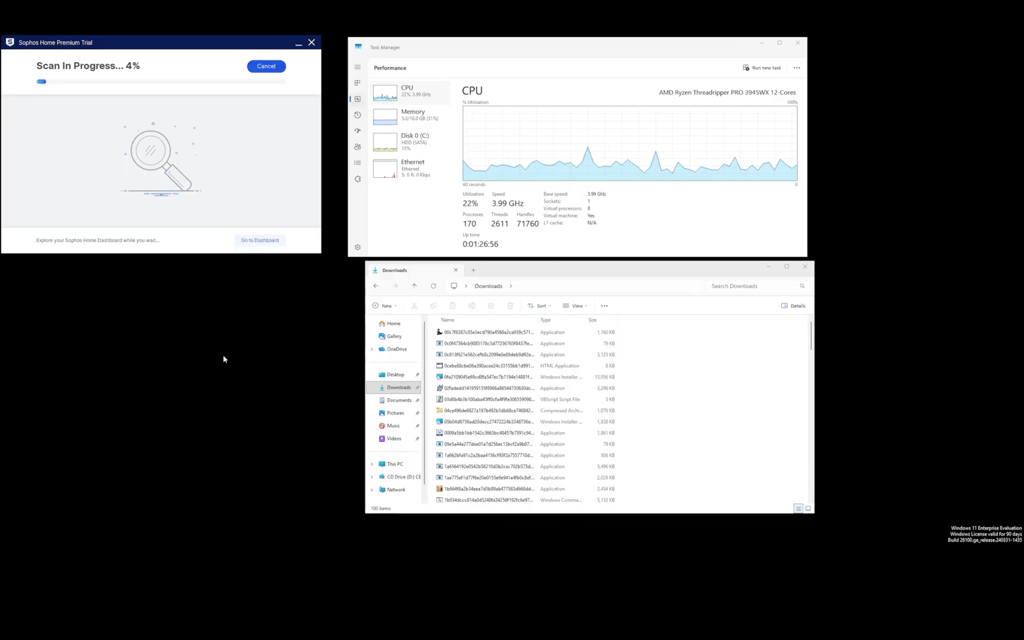Select the Ethernet performance entry
The image size is (1024, 640).
410,168
